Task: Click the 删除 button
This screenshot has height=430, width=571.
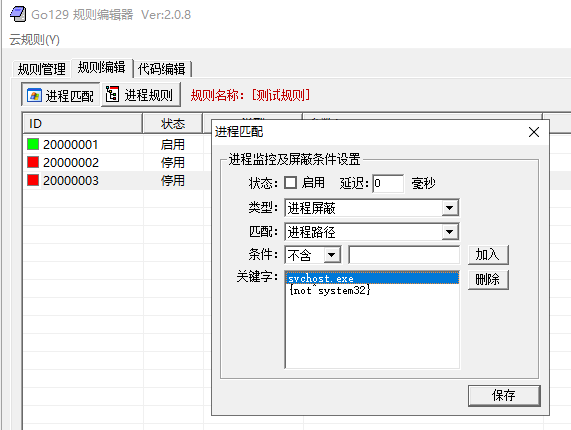Action: pyautogui.click(x=488, y=279)
